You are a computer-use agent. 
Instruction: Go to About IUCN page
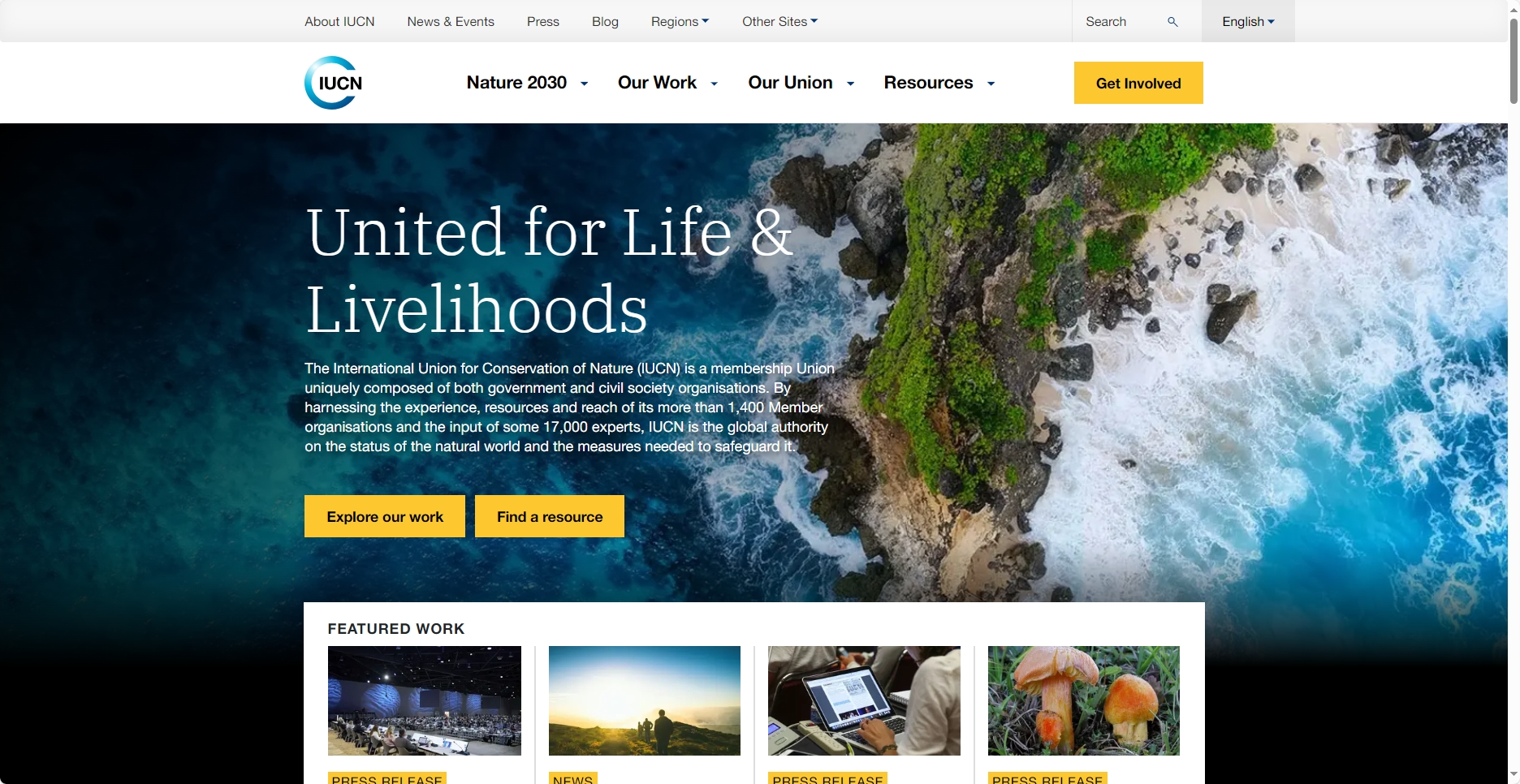click(339, 21)
